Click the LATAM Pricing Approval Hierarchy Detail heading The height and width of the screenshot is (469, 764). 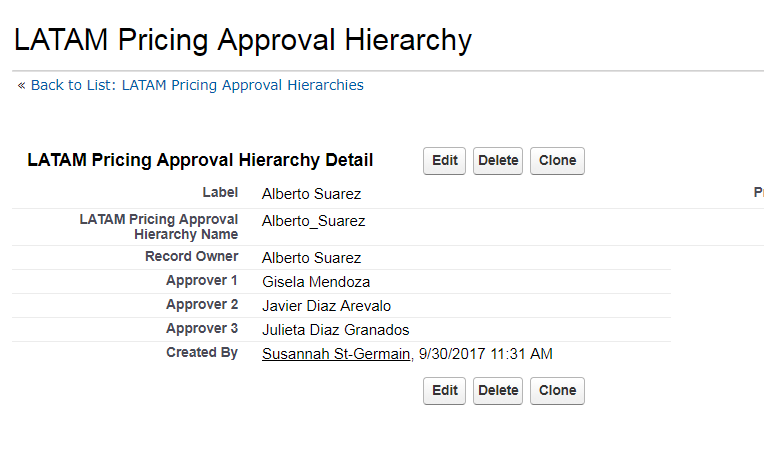pyautogui.click(x=200, y=160)
